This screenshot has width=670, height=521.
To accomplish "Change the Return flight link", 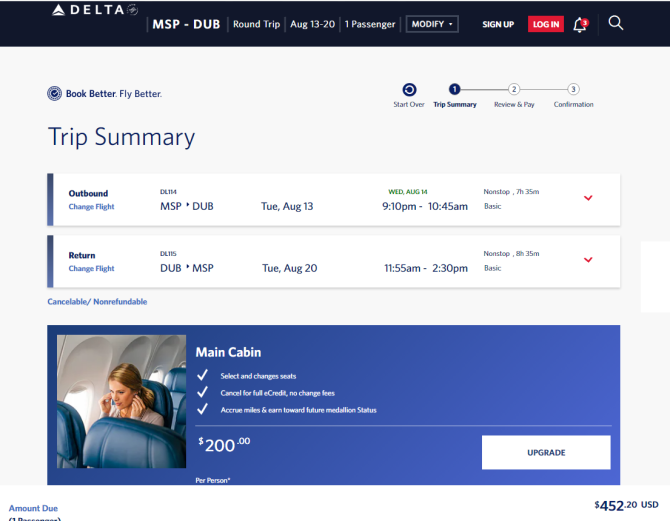I will 91,269.
